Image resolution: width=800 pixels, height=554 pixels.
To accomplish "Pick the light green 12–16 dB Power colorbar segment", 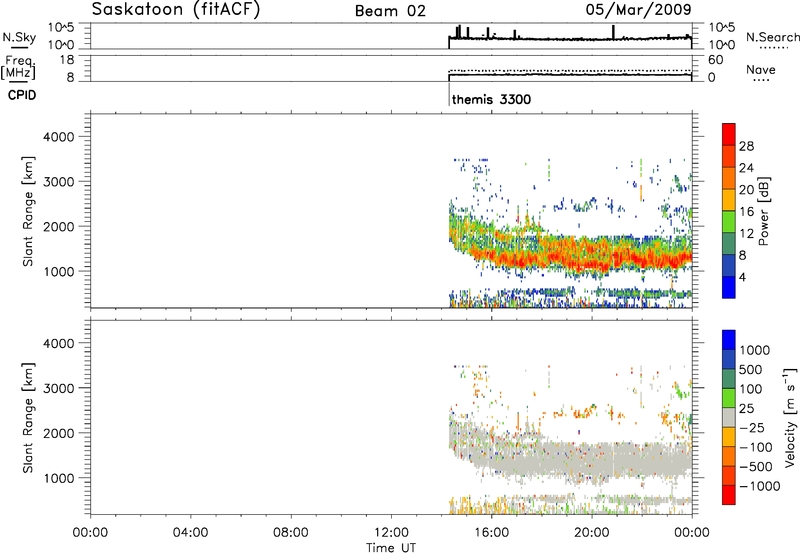I will tap(729, 221).
